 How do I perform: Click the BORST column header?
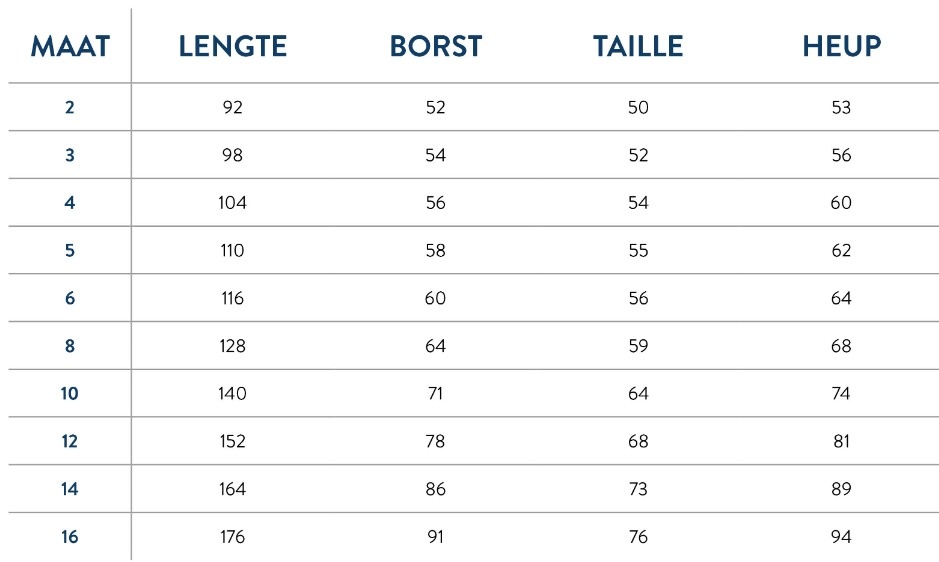point(435,46)
